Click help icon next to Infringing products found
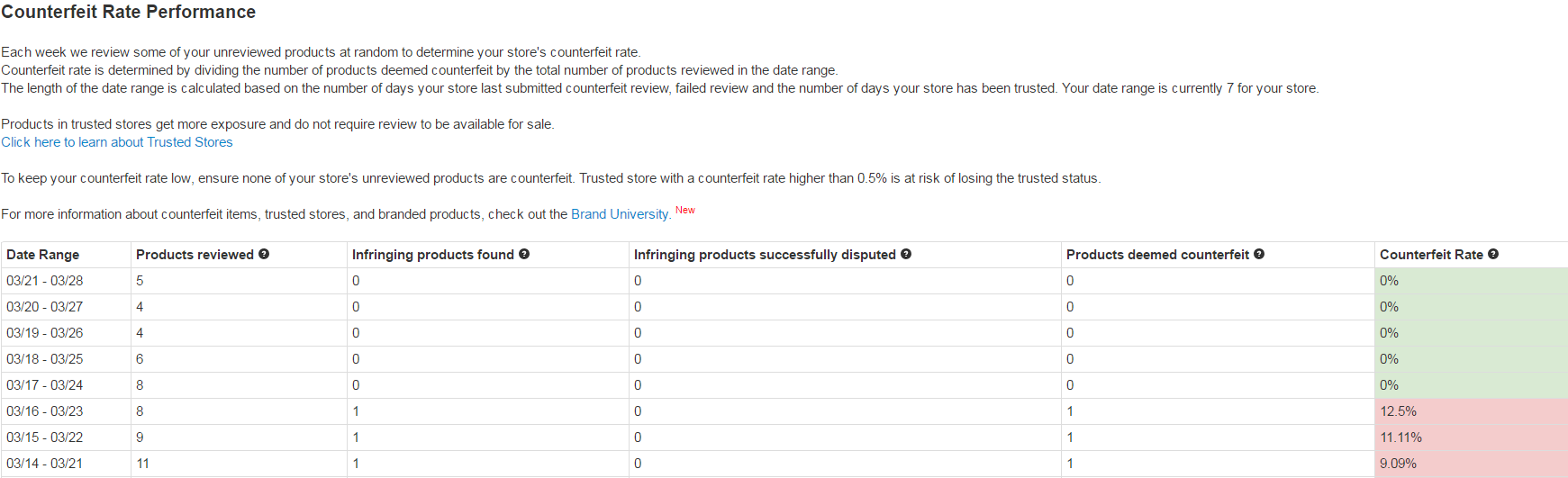Screen dimensions: 1568x478 pyautogui.click(x=524, y=255)
